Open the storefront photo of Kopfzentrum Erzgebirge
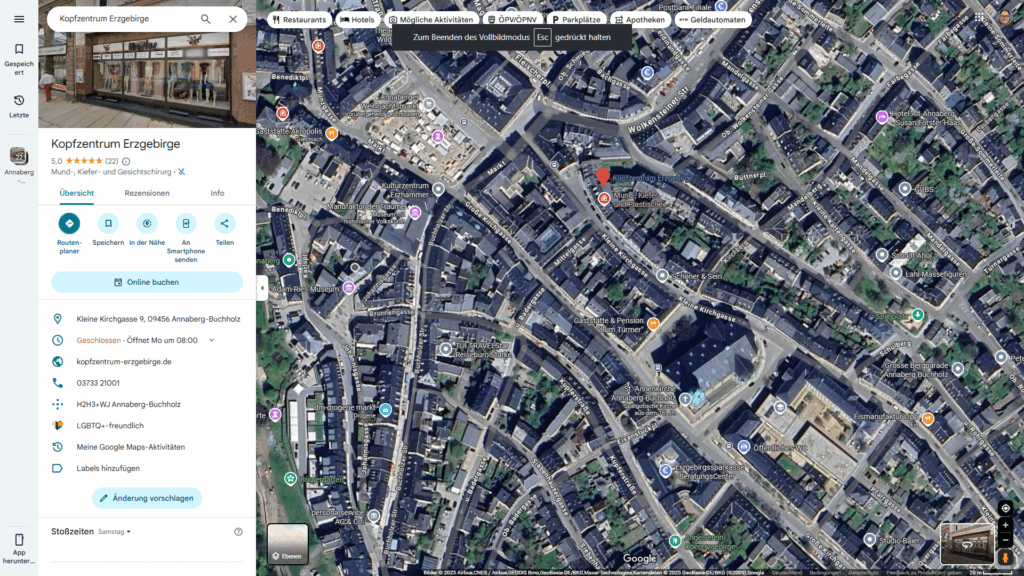 (x=147, y=80)
